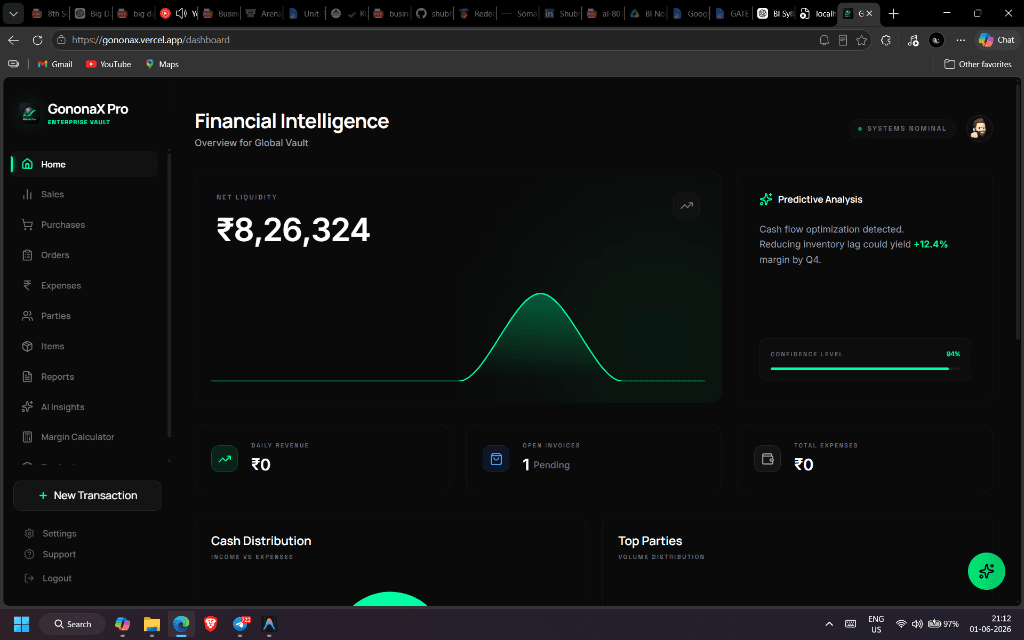Open the YouTube bookmark
Image resolution: width=1024 pixels, height=640 pixels.
(x=108, y=64)
